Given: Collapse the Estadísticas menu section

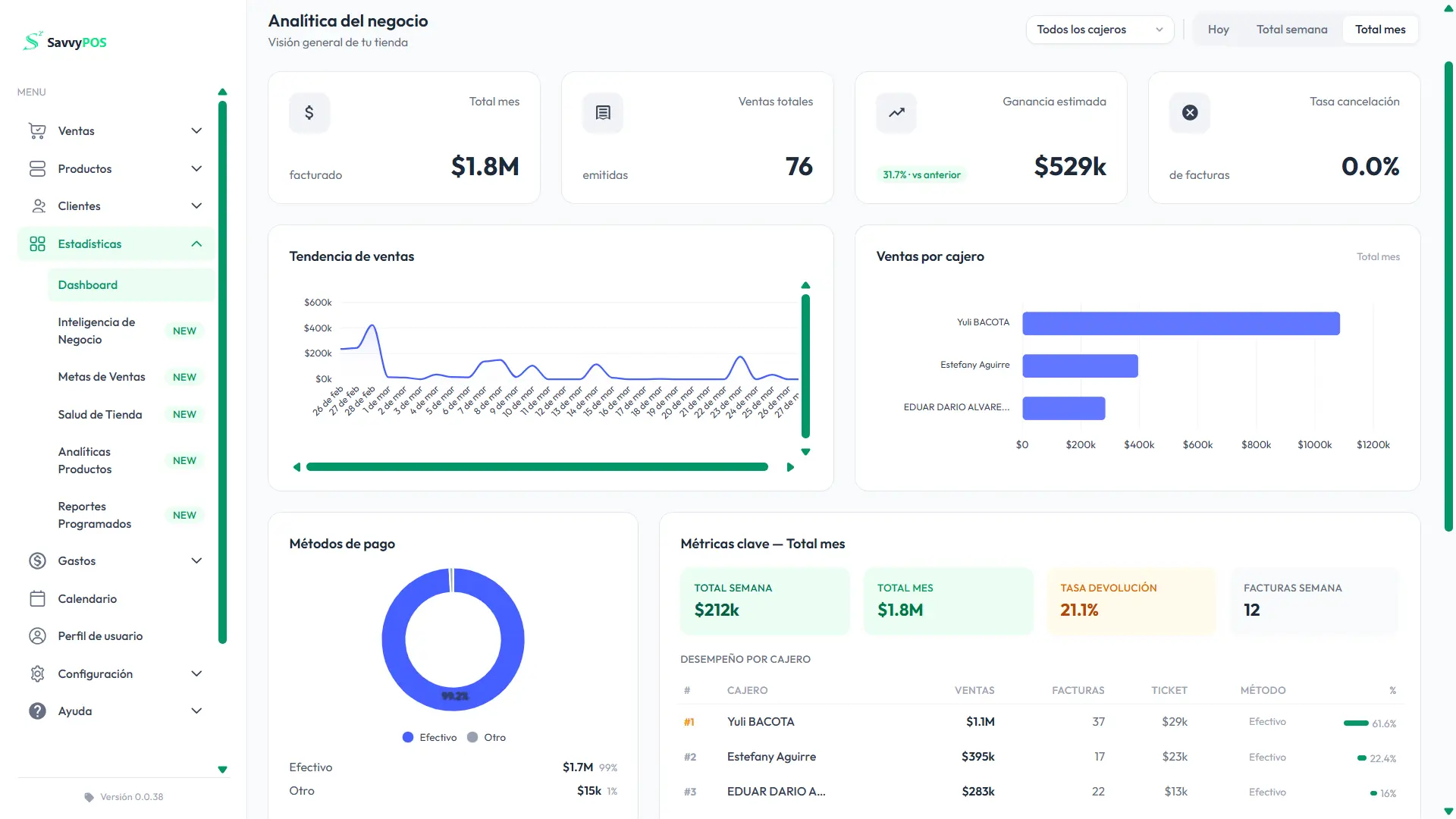Looking at the screenshot, I should pyautogui.click(x=196, y=243).
